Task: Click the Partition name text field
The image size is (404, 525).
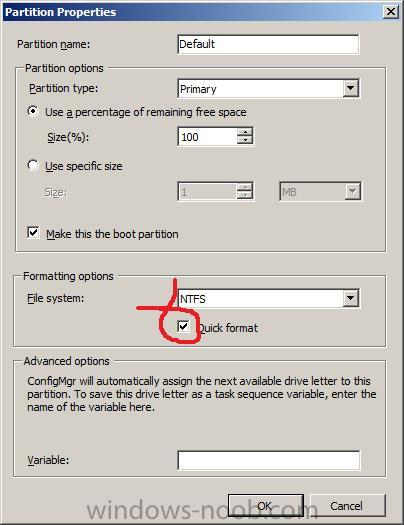Action: coord(268,44)
